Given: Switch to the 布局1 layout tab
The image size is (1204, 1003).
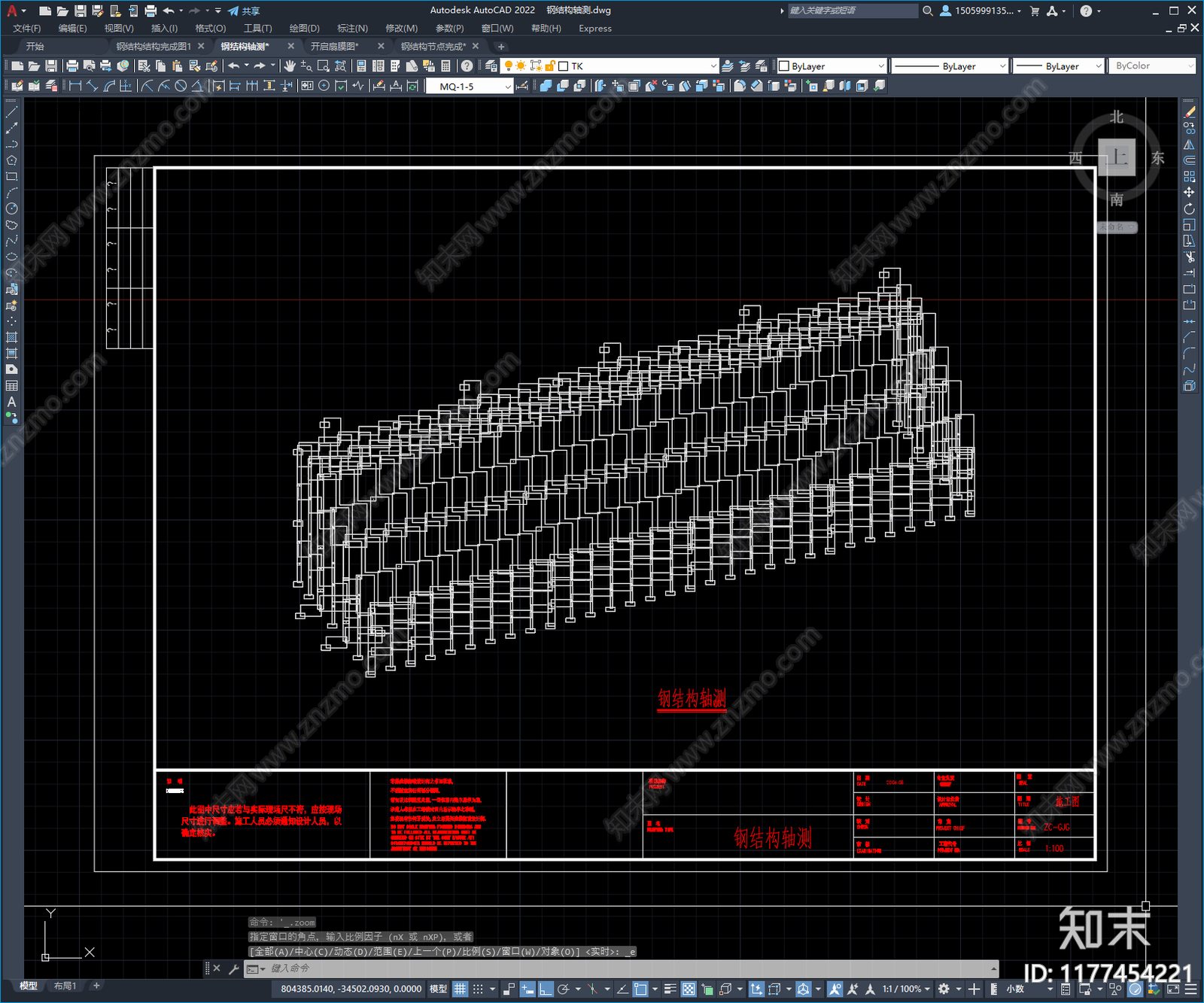Looking at the screenshot, I should (65, 986).
